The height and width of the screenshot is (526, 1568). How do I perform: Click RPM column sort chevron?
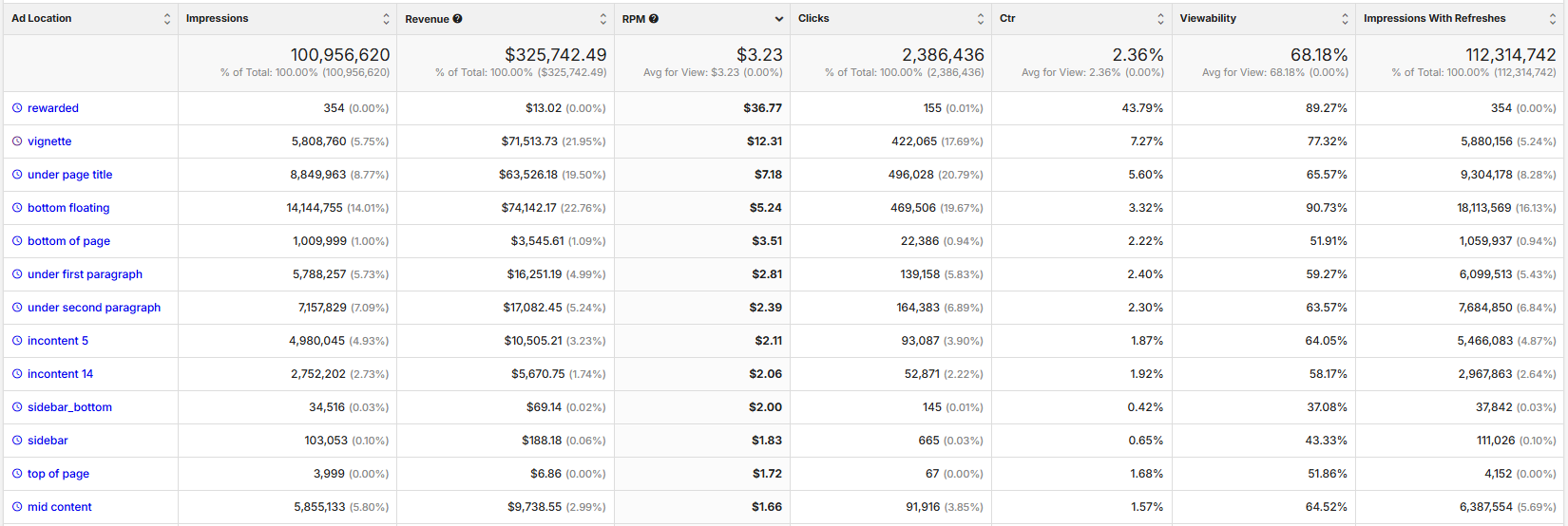(x=779, y=19)
